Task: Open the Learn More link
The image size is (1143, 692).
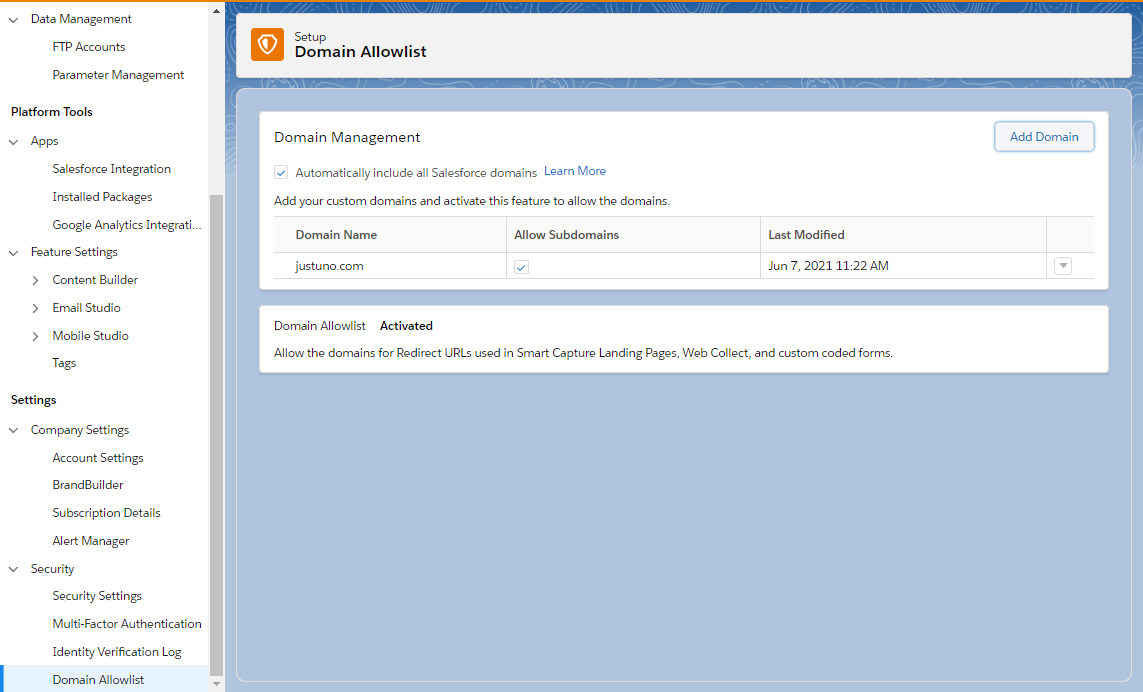Action: (575, 171)
